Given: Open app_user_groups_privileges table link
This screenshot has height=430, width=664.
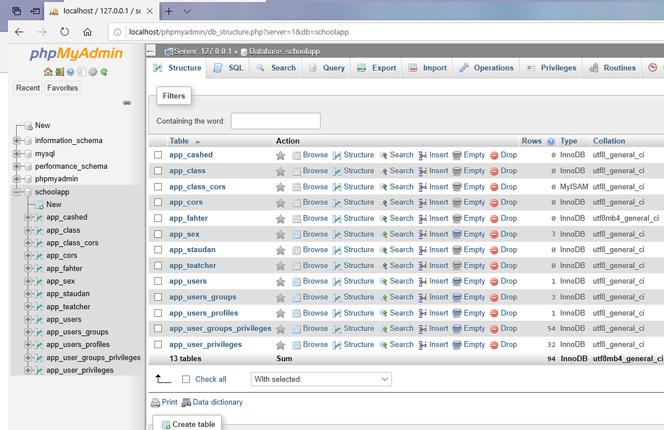Looking at the screenshot, I should [x=220, y=328].
